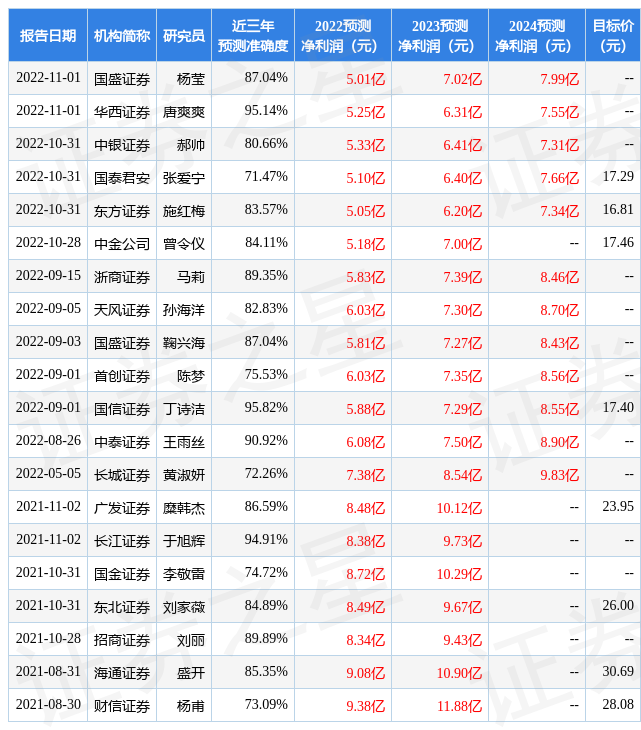Click target price 30.69
Screen dimensions: 641x730
[x=618, y=673]
